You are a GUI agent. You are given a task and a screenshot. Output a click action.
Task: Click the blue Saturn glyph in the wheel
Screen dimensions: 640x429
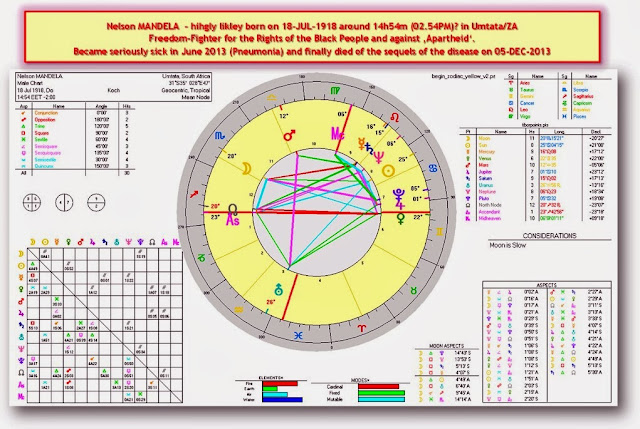point(369,149)
